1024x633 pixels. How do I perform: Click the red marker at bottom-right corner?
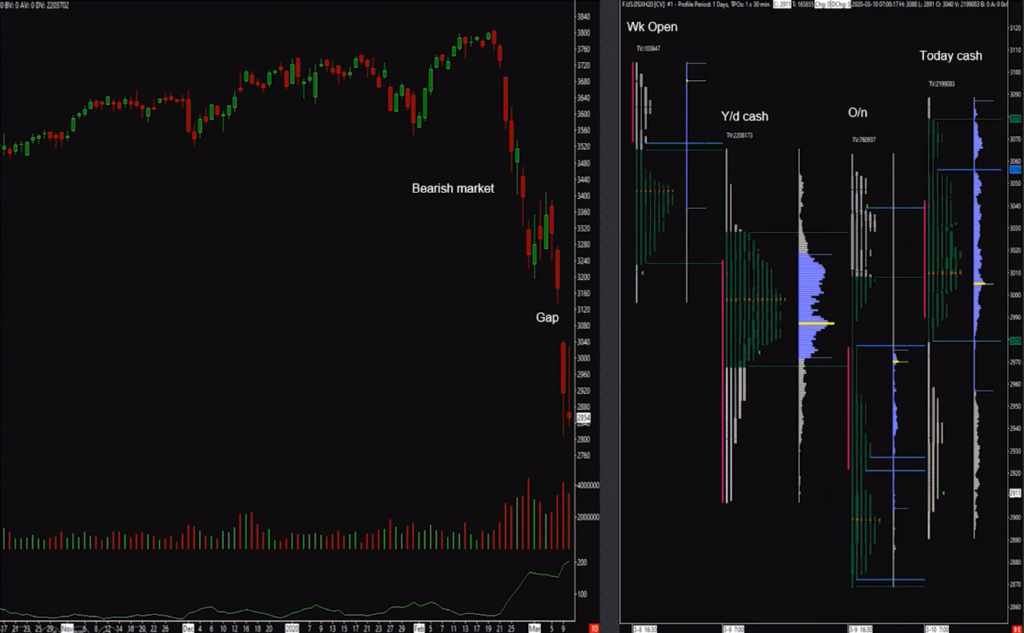click(x=1017, y=627)
